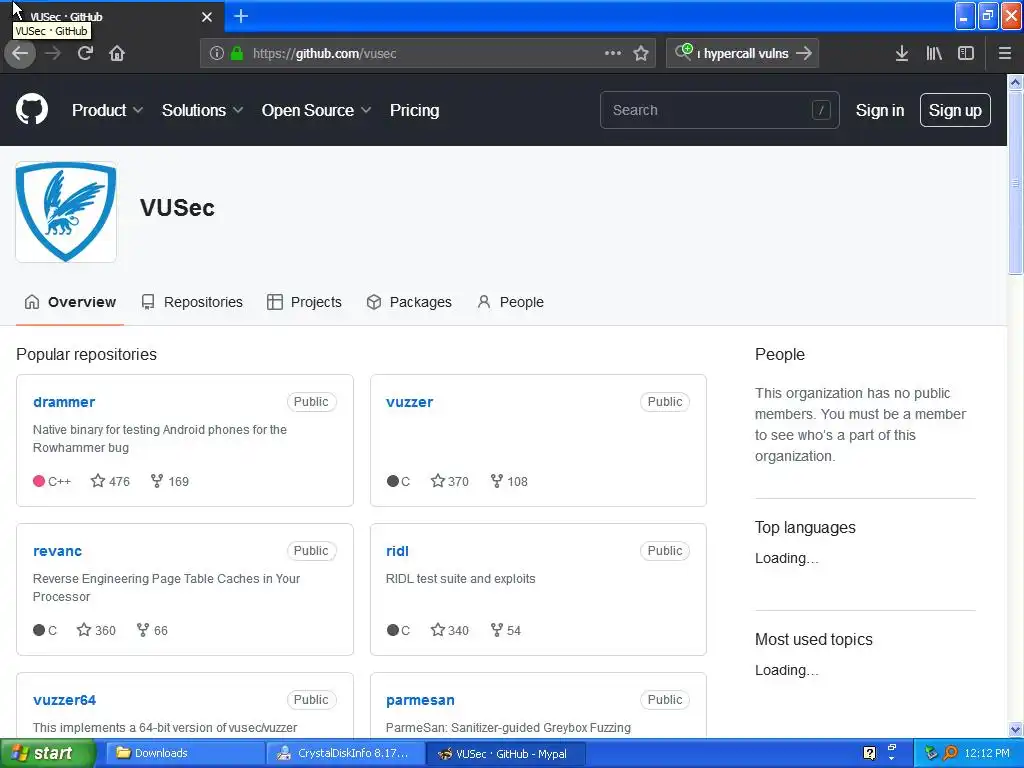The height and width of the screenshot is (768, 1024).
Task: Click the taskbar clock 12:12 PM
Action: click(987, 753)
